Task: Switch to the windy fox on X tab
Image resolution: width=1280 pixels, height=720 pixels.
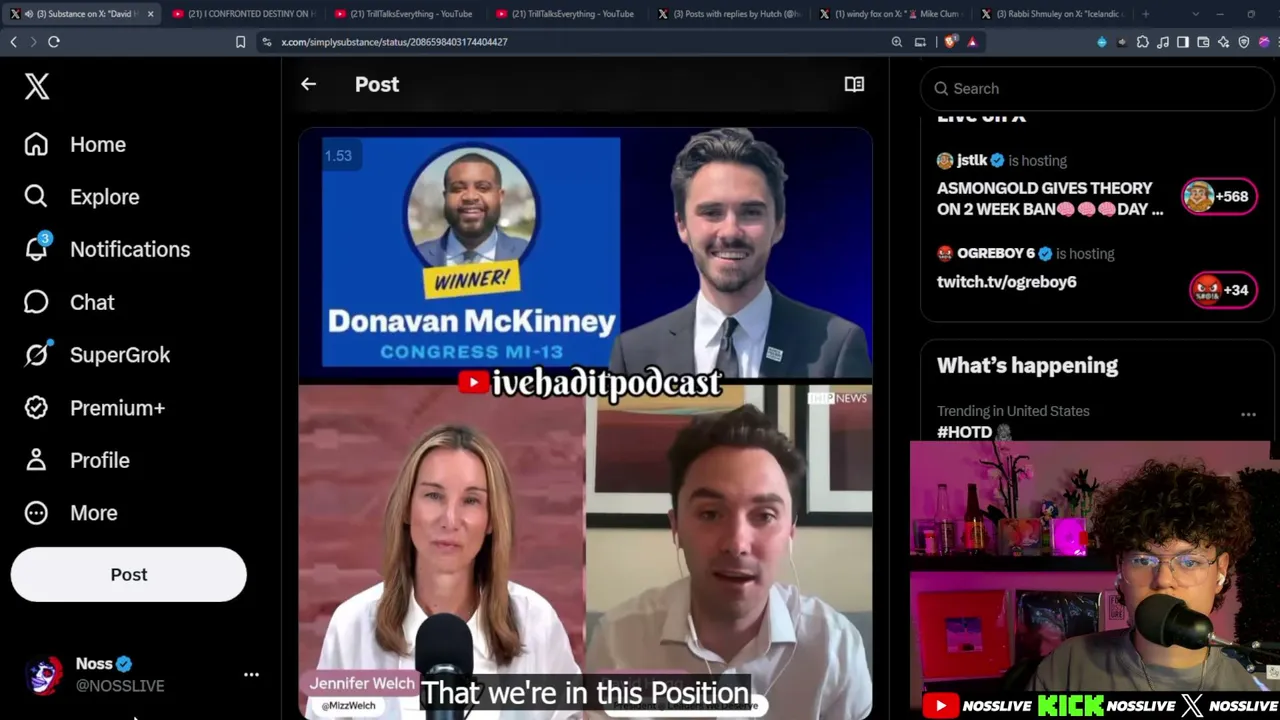Action: click(x=891, y=14)
